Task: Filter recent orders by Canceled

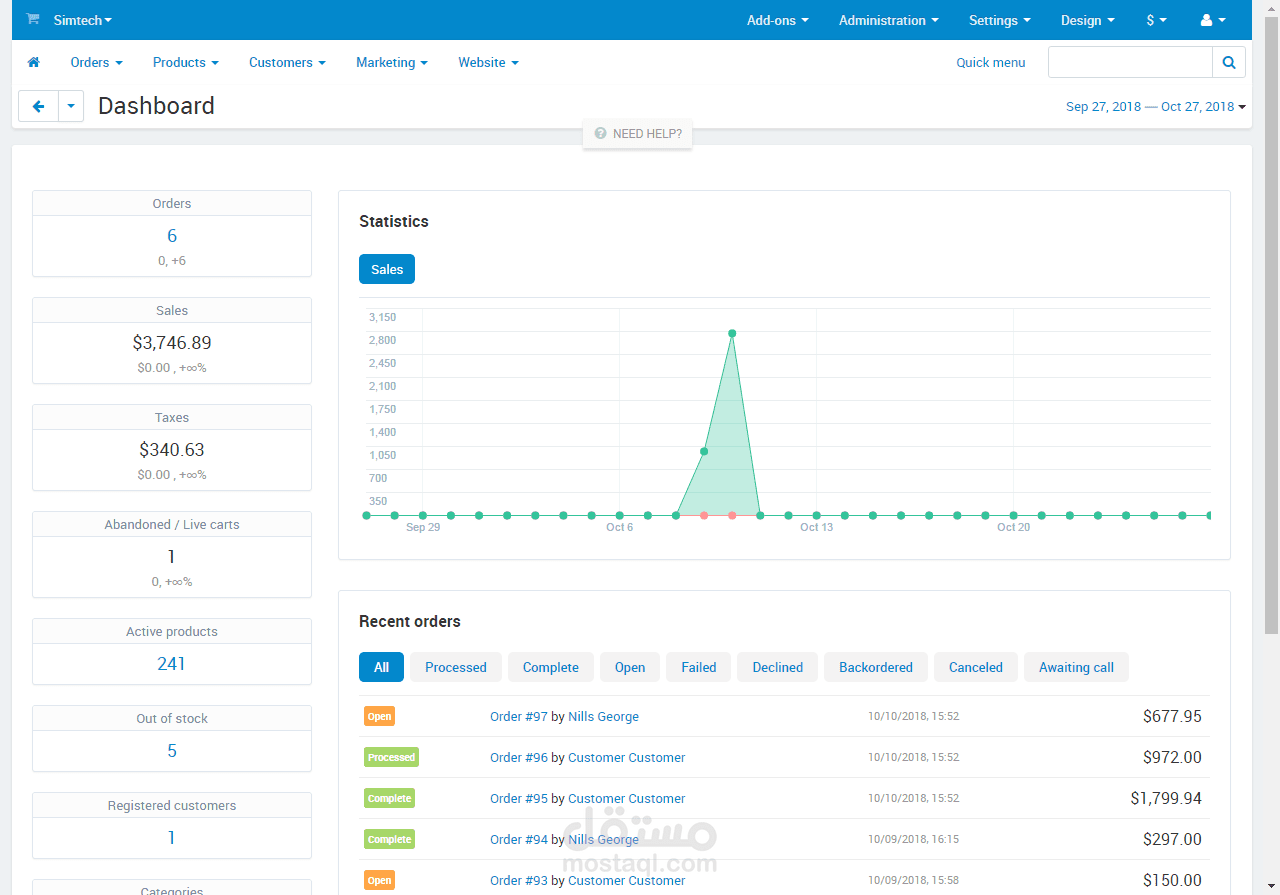Action: [x=976, y=667]
